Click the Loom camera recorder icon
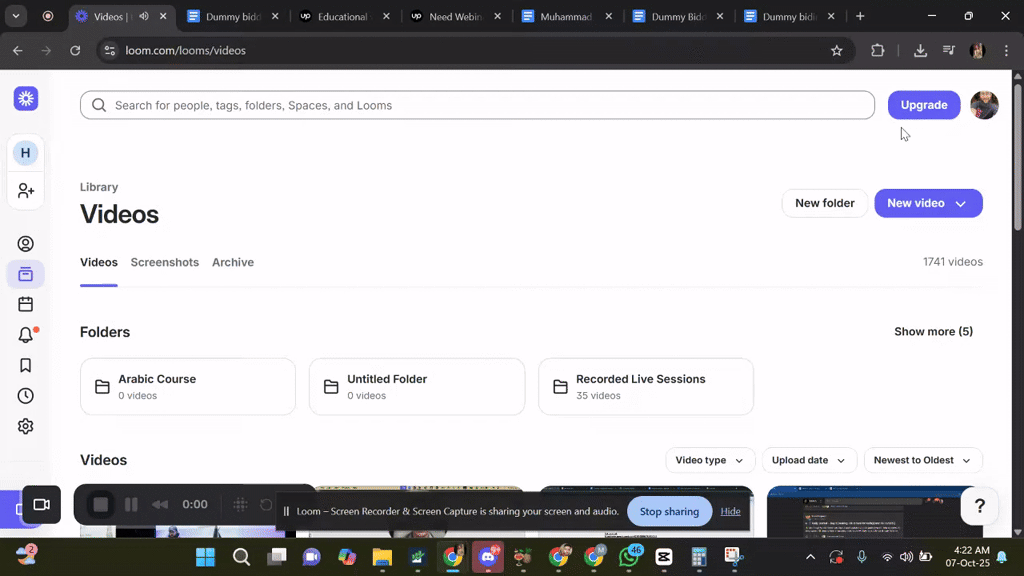The width and height of the screenshot is (1024, 576). click(x=41, y=504)
